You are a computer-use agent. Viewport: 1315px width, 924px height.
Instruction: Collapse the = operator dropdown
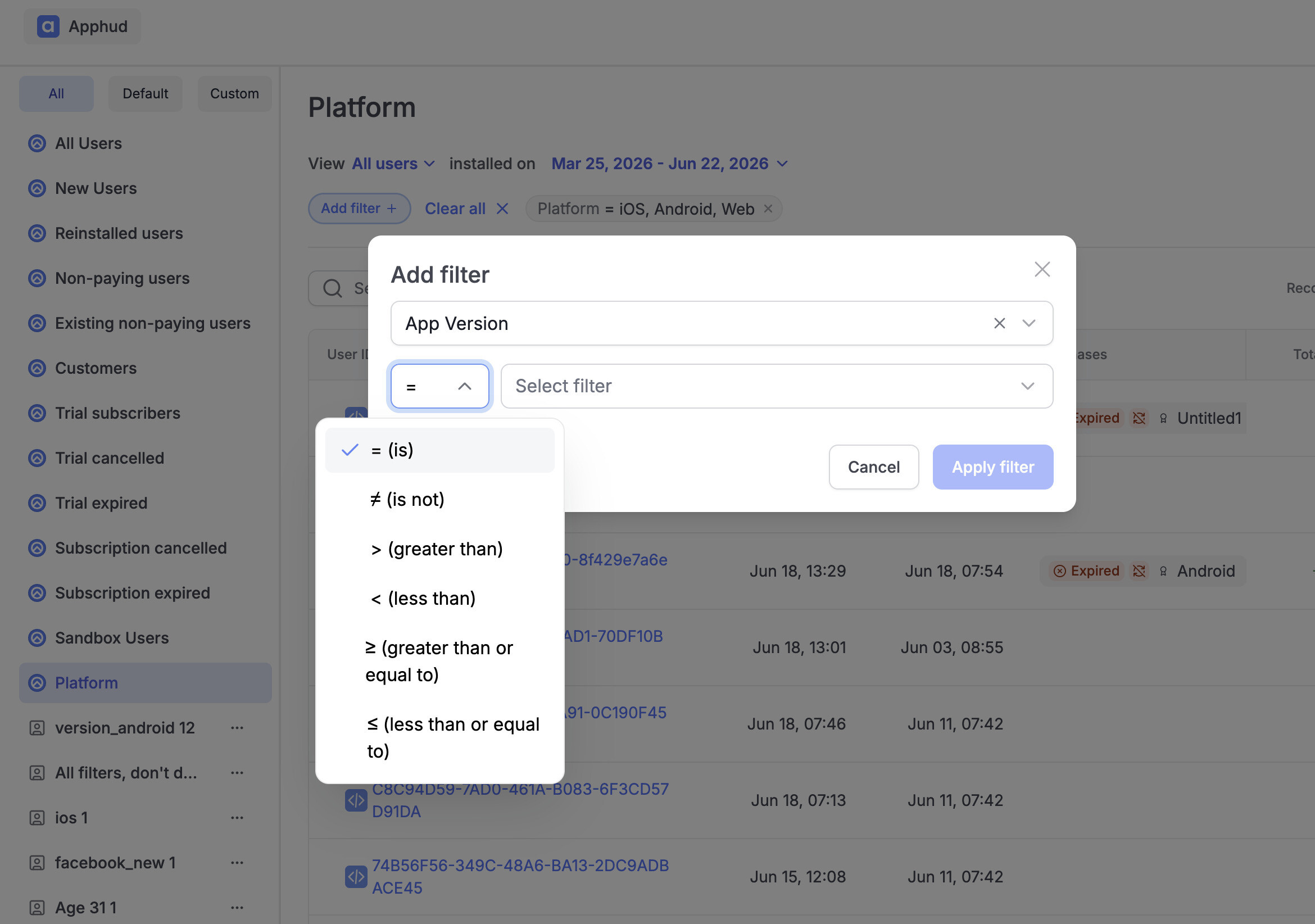point(439,387)
